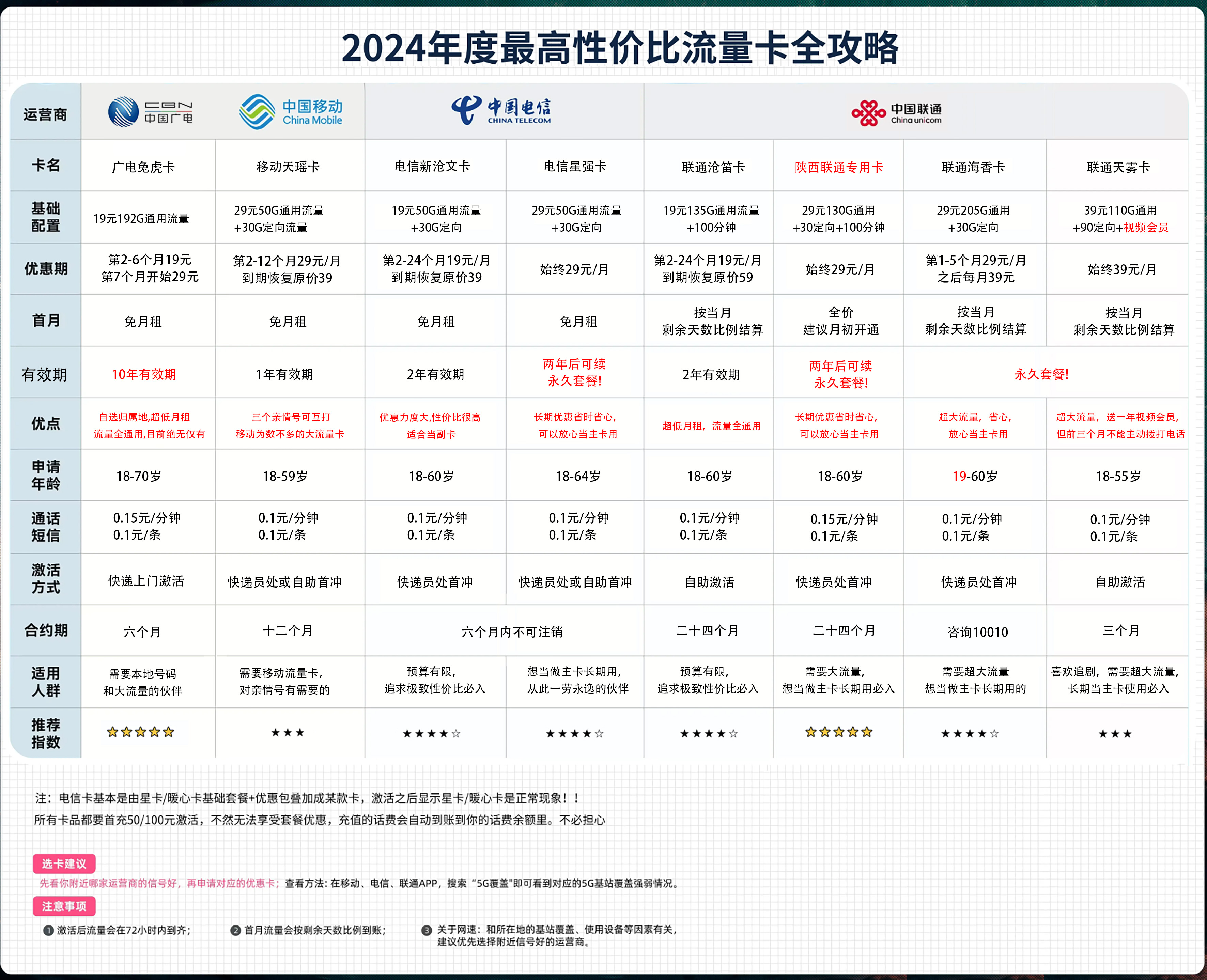This screenshot has width=1207, height=980.
Task: Click the China Mobile logo
Action: [291, 112]
